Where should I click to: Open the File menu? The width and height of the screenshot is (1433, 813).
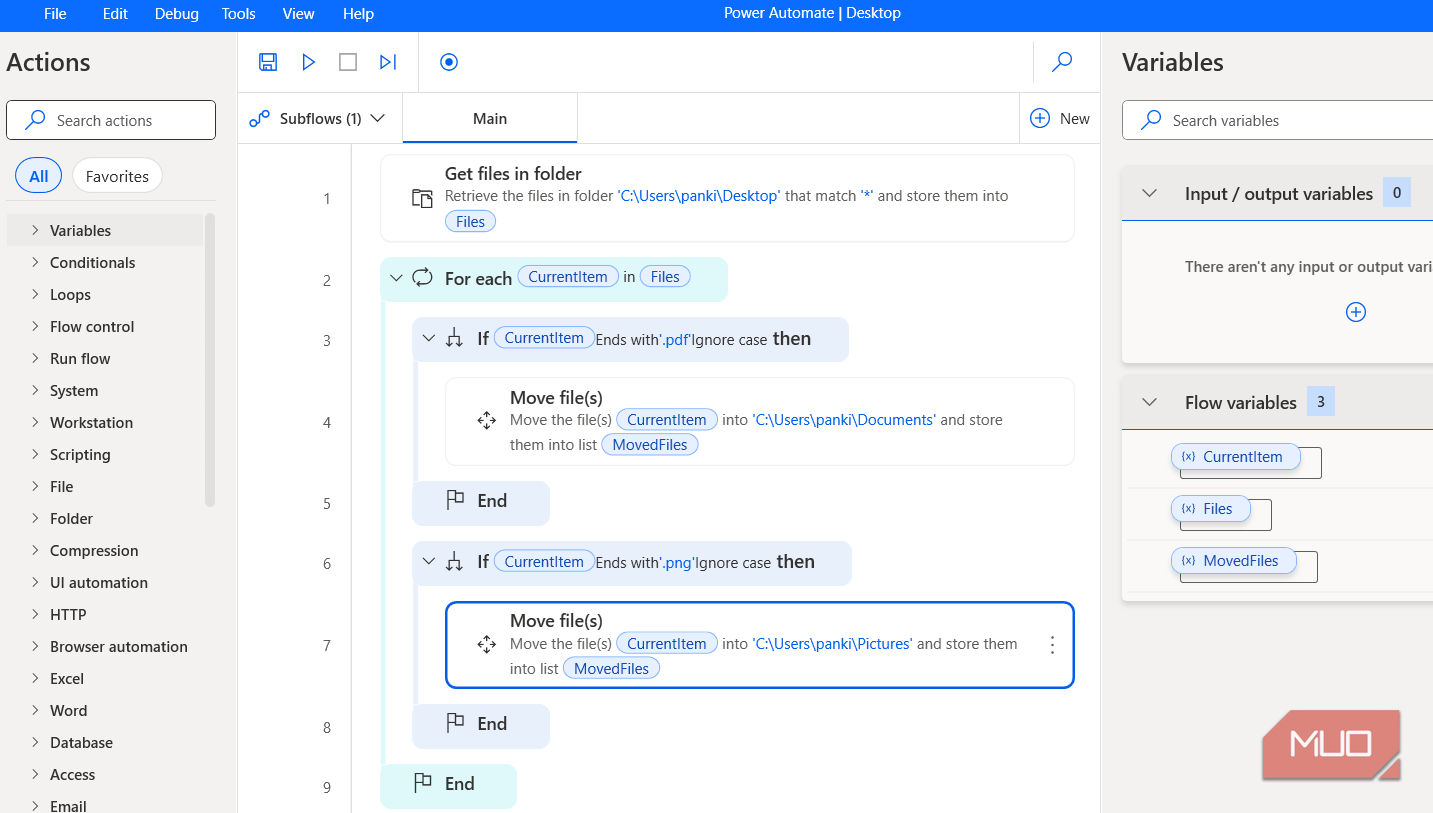pos(55,14)
